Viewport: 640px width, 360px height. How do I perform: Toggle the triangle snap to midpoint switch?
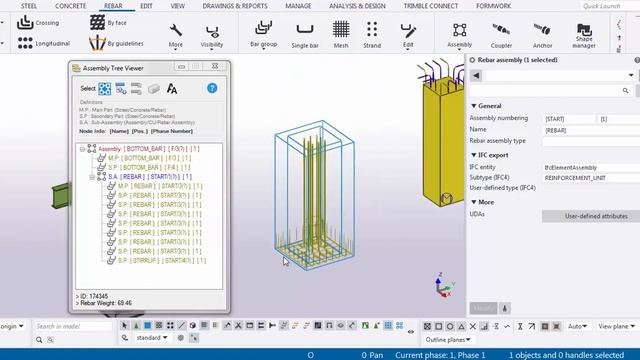[x=461, y=326]
